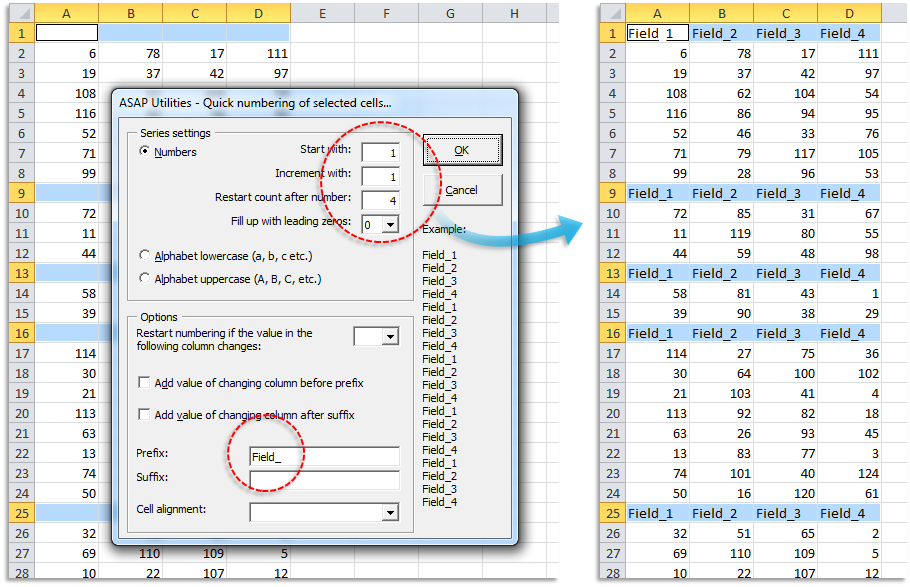910x587 pixels.
Task: Select row 25 header in right sheet
Action: pos(612,513)
